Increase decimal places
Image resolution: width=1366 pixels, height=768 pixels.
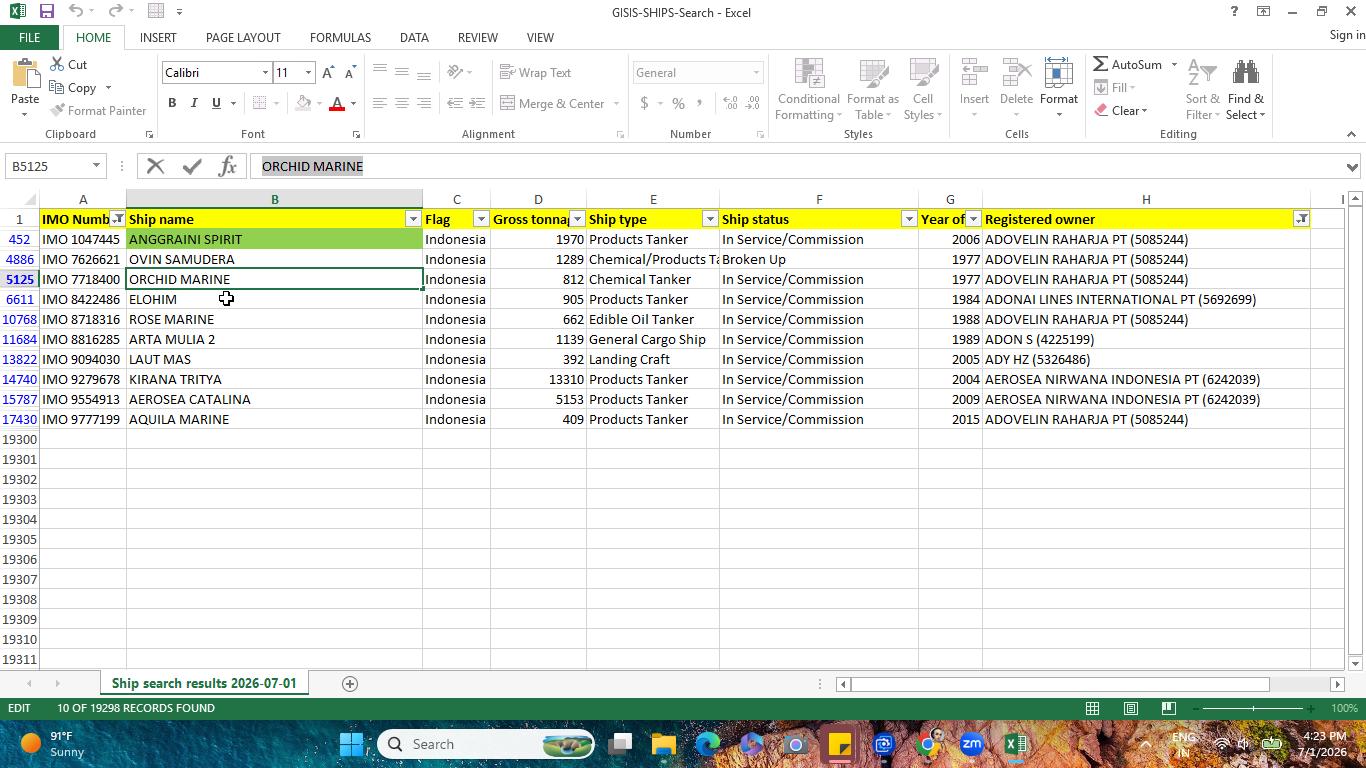coord(730,103)
